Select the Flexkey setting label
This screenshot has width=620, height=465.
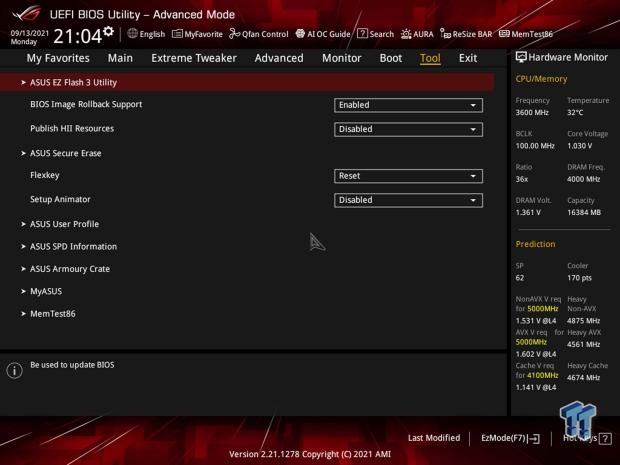45,175
